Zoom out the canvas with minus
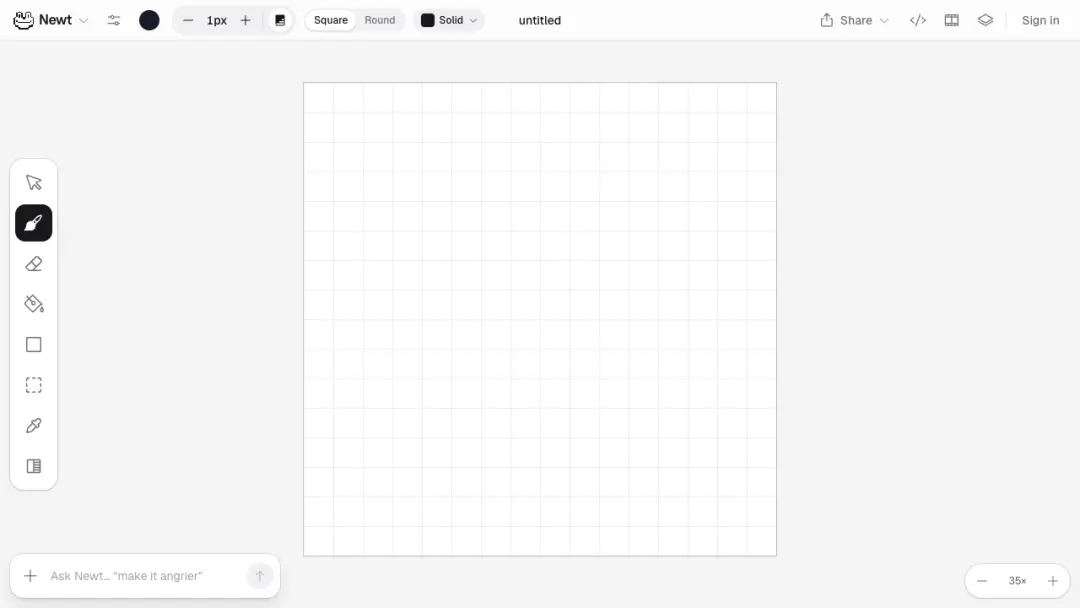This screenshot has height=608, width=1080. pos(982,581)
